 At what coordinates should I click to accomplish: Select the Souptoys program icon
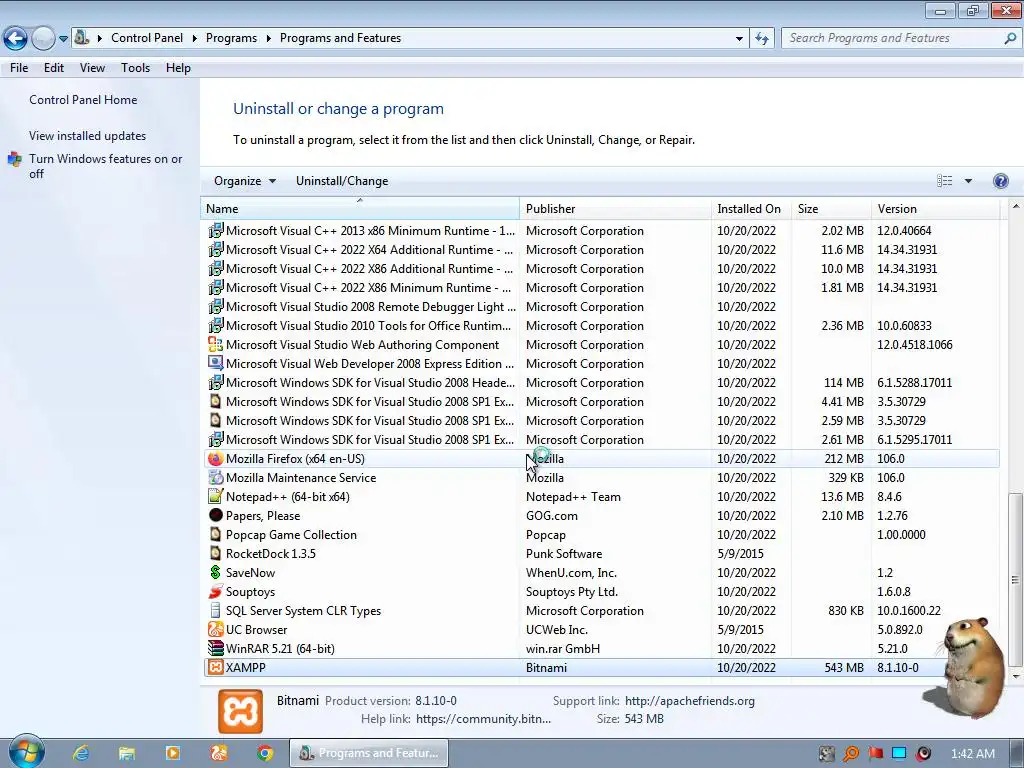pyautogui.click(x=216, y=592)
